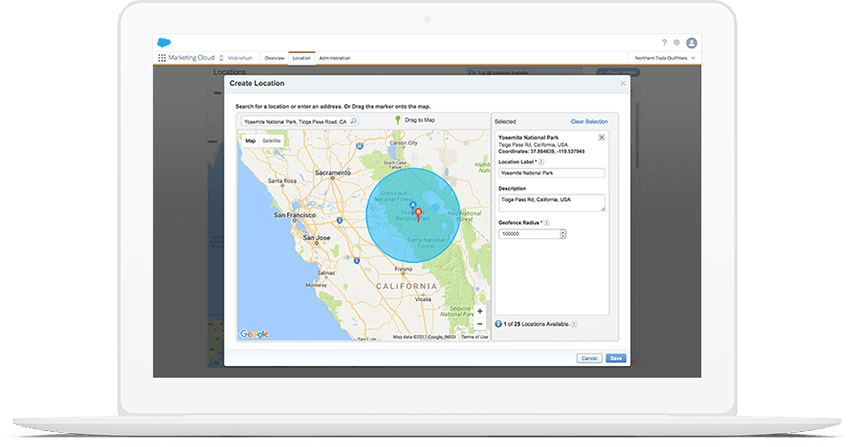Click the Save button

pyautogui.click(x=616, y=358)
